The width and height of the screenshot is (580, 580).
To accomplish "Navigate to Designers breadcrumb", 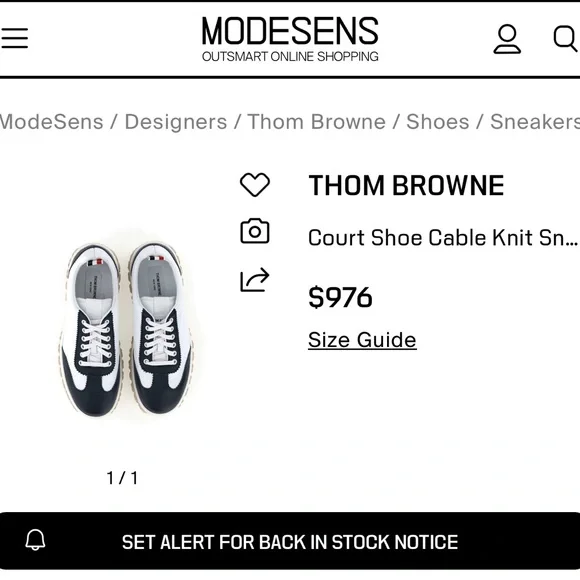I will [176, 122].
